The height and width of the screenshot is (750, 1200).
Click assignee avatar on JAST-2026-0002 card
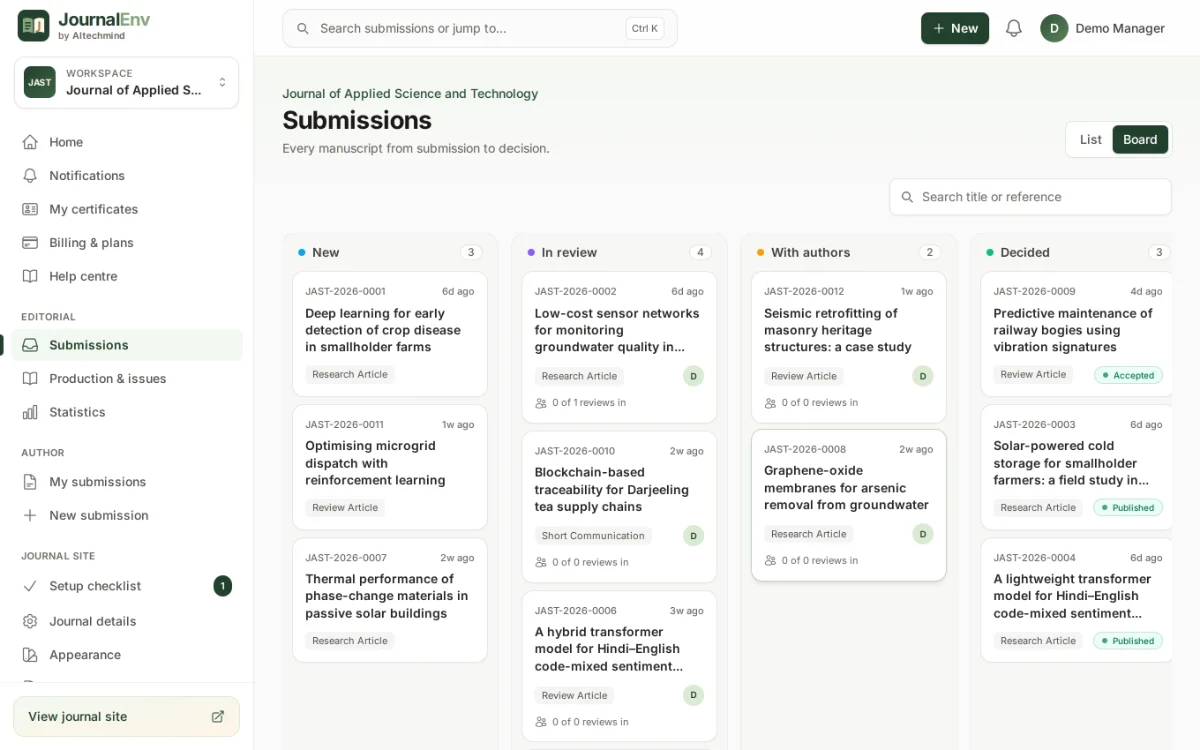pos(693,376)
